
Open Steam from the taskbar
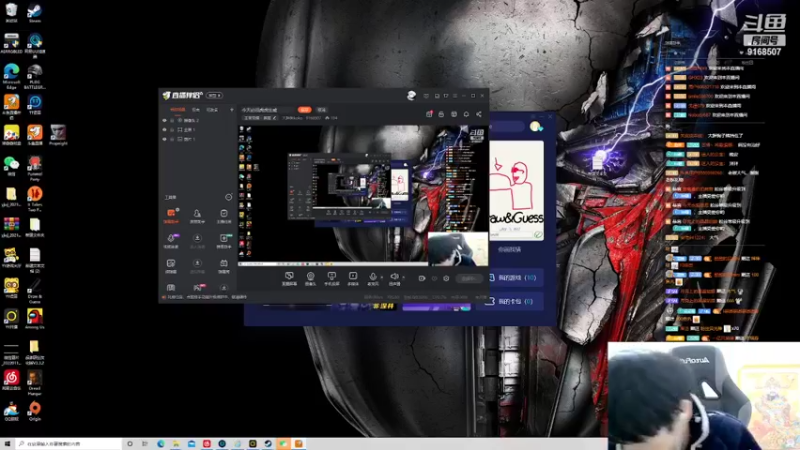pyautogui.click(x=268, y=444)
